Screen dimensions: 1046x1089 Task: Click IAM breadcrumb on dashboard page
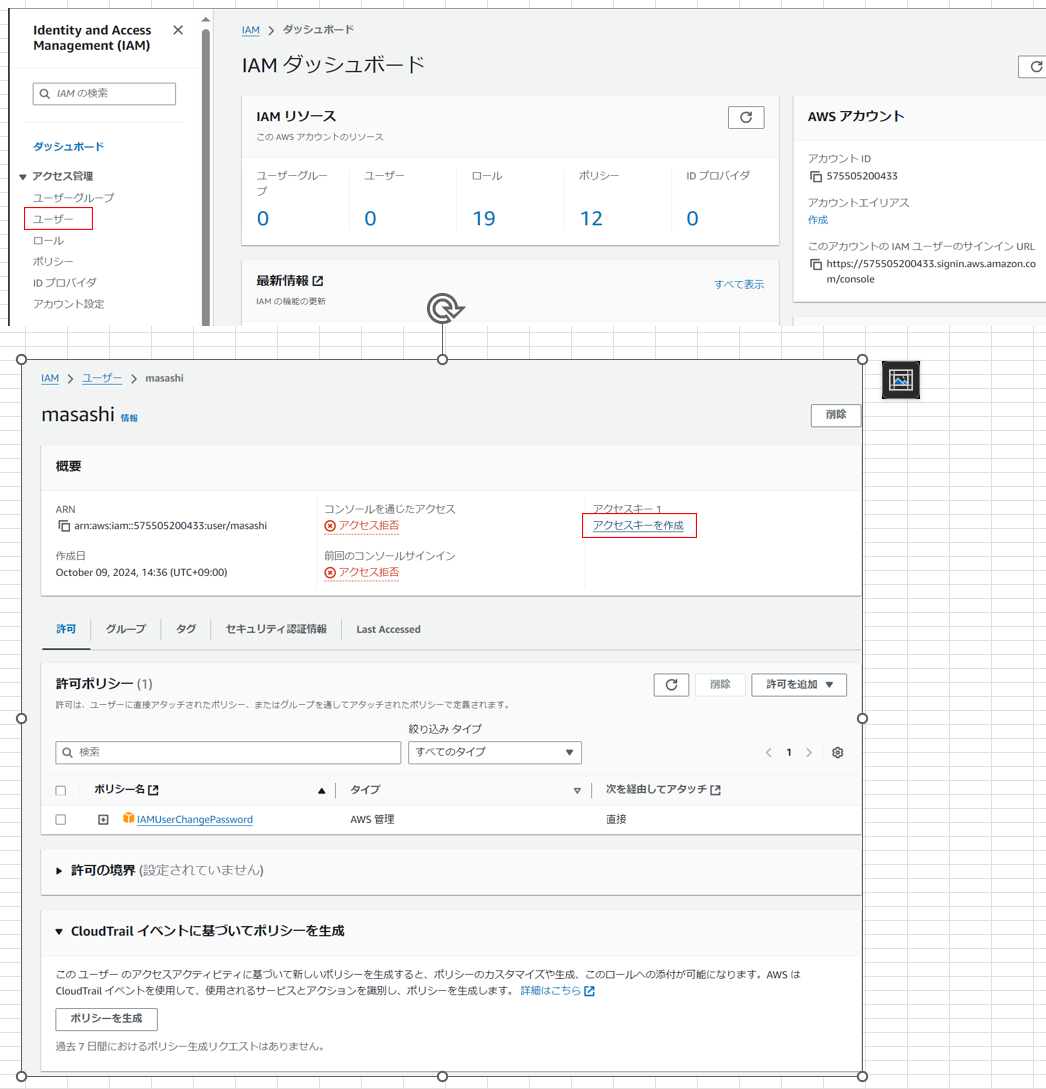[x=250, y=30]
